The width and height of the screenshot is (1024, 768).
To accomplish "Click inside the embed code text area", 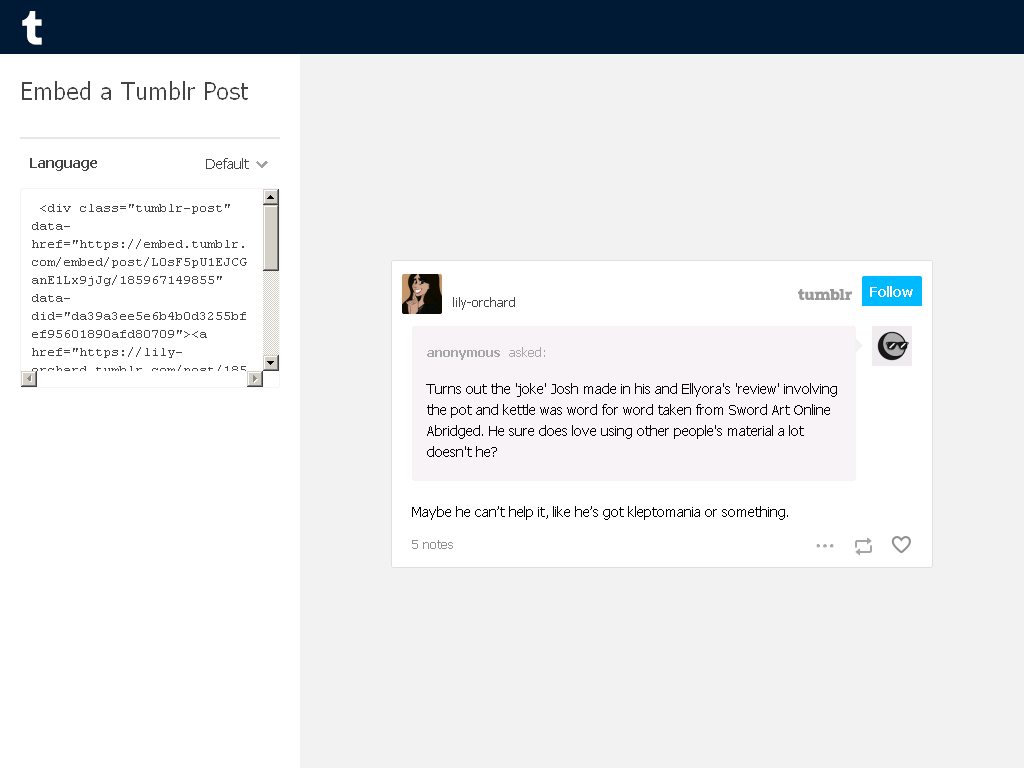I will (x=142, y=280).
